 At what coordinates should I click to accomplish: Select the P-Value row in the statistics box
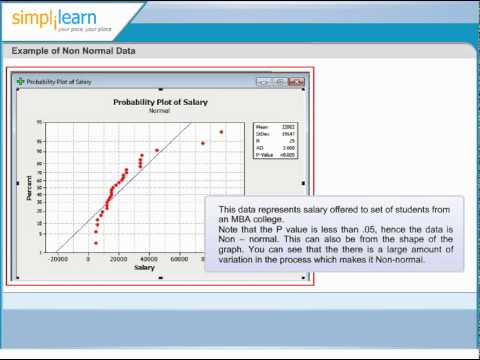click(x=275, y=155)
